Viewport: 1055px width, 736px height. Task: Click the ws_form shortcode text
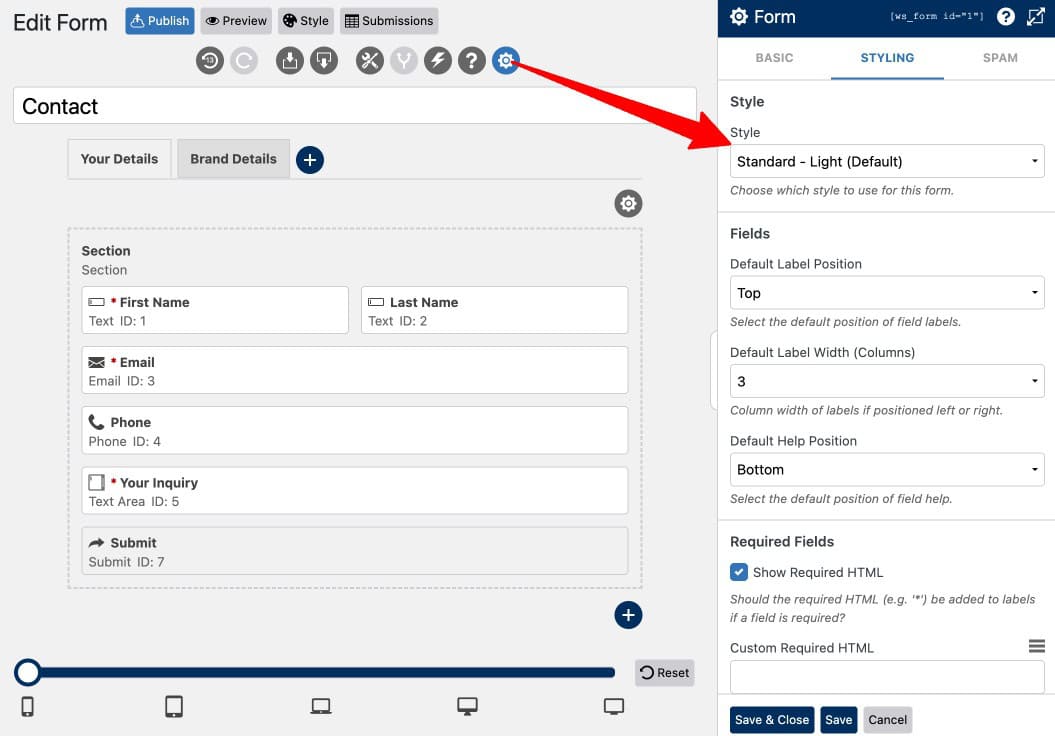click(937, 16)
